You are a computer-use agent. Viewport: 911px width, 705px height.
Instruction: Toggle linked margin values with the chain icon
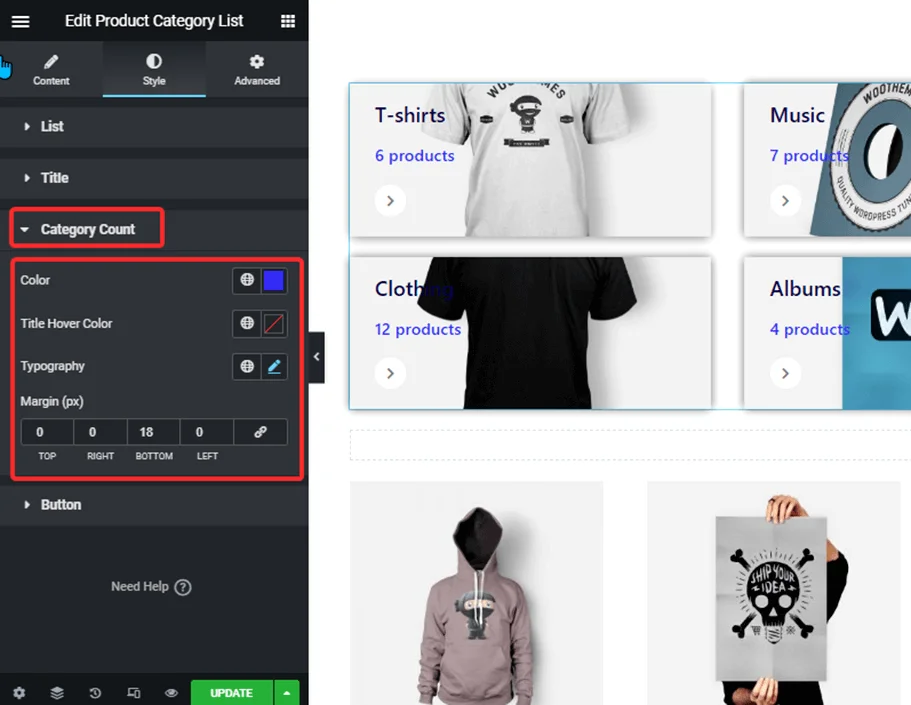point(260,432)
